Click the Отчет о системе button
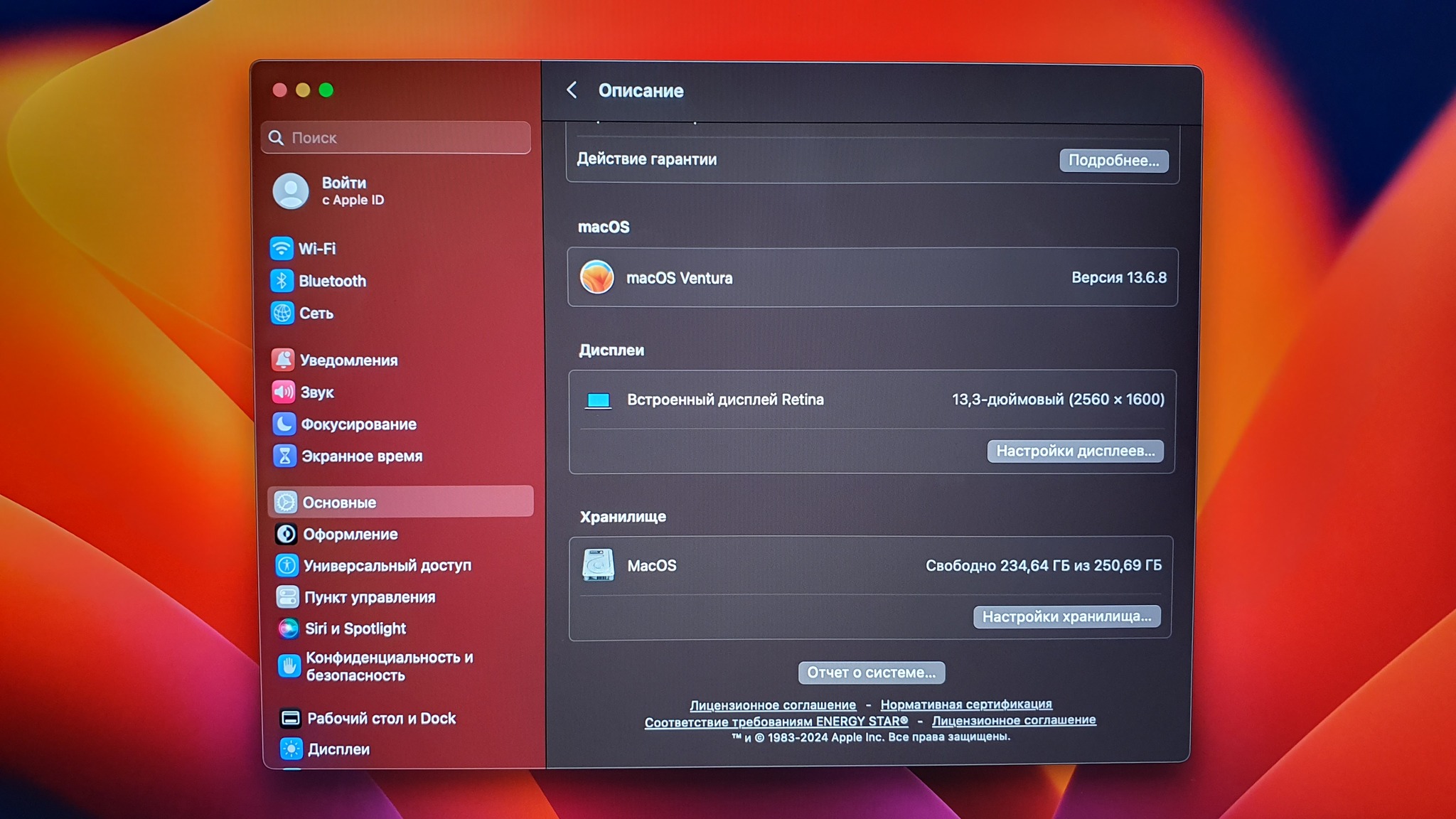Viewport: 1456px width, 819px height. pyautogui.click(x=871, y=673)
